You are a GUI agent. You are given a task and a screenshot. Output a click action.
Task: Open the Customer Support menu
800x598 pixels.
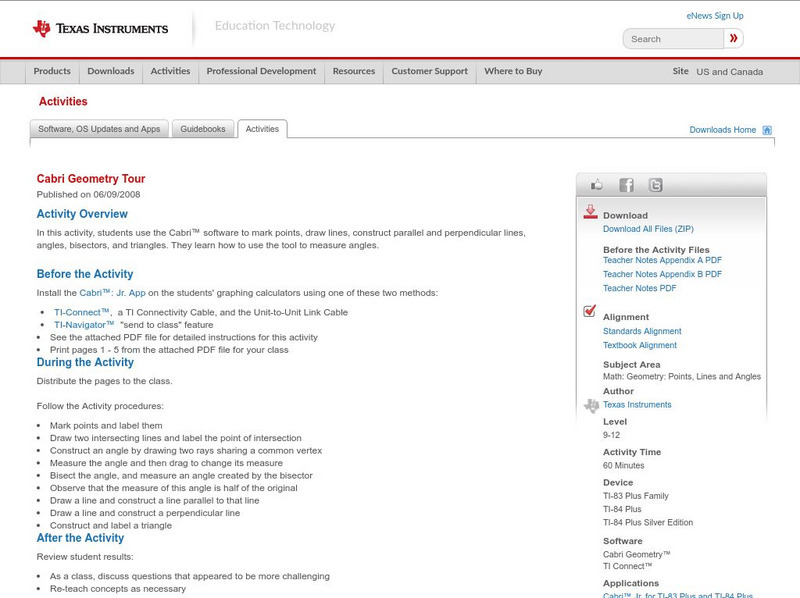click(x=430, y=71)
